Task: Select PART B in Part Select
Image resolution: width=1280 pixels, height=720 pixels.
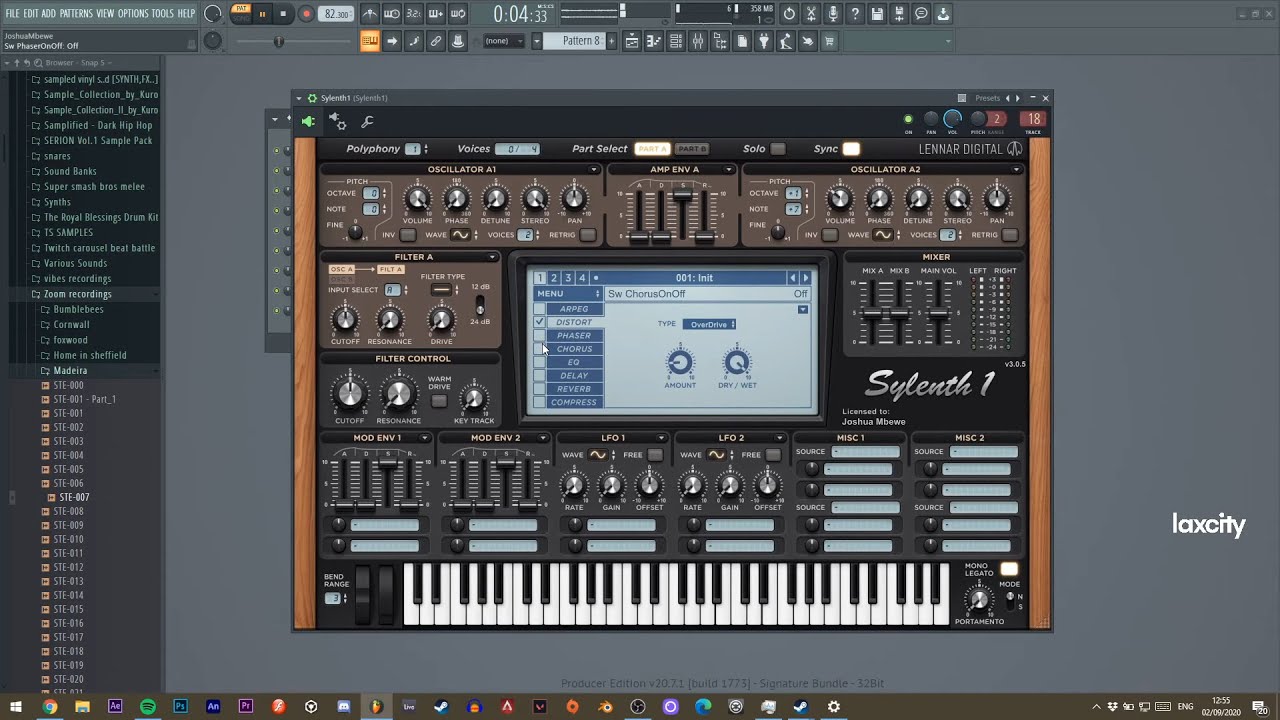Action: [692, 149]
